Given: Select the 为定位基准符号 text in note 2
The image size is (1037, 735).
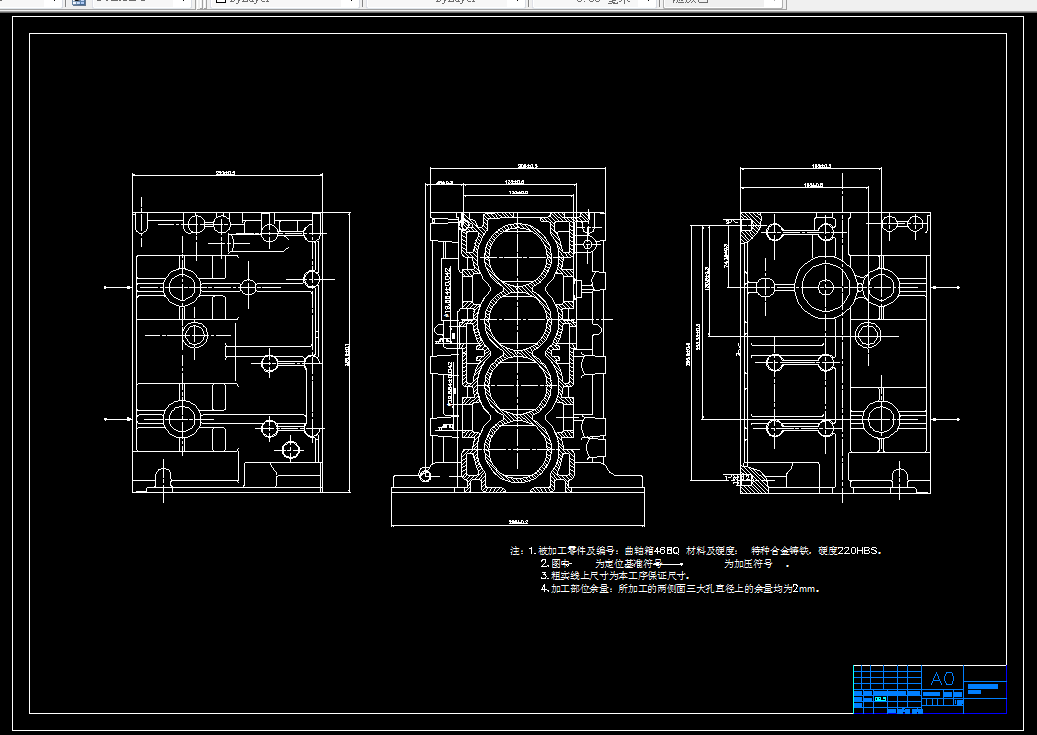Looking at the screenshot, I should (628, 564).
